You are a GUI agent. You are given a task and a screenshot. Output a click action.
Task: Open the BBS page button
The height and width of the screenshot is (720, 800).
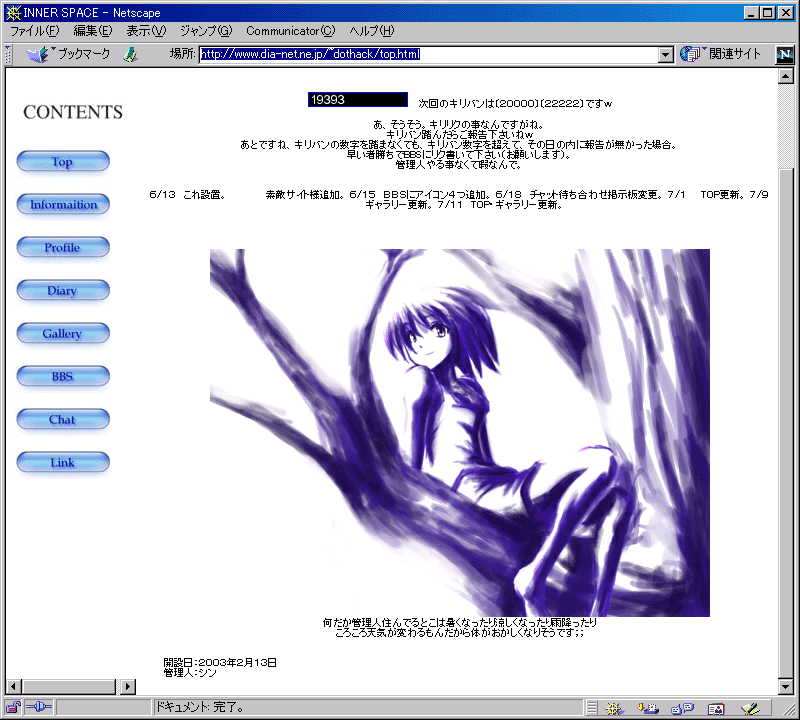pyautogui.click(x=63, y=376)
